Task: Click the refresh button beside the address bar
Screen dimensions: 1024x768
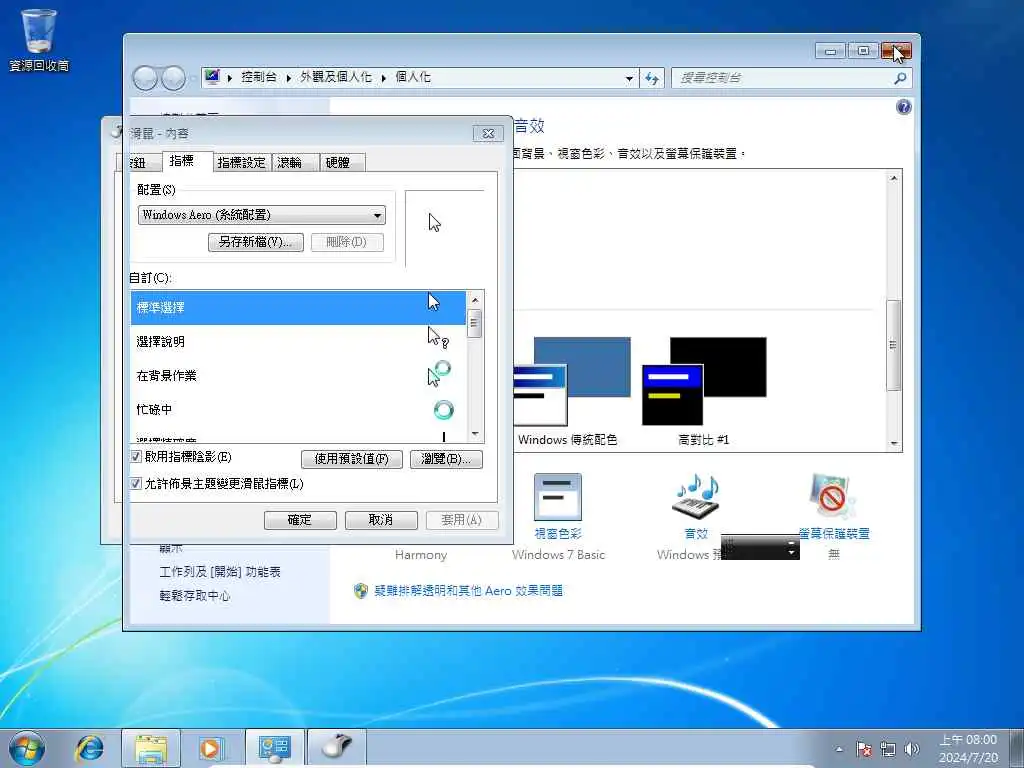Action: tap(652, 78)
